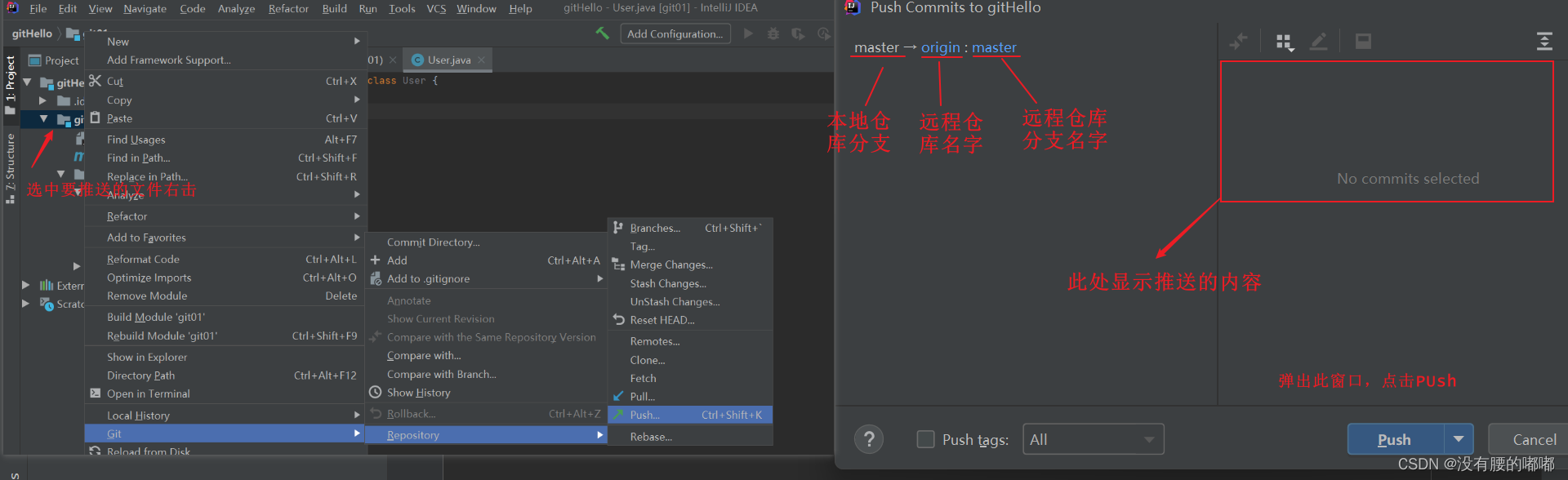The image size is (1568, 480).
Task: Click the scissors icon next to Cut
Action: [96, 81]
